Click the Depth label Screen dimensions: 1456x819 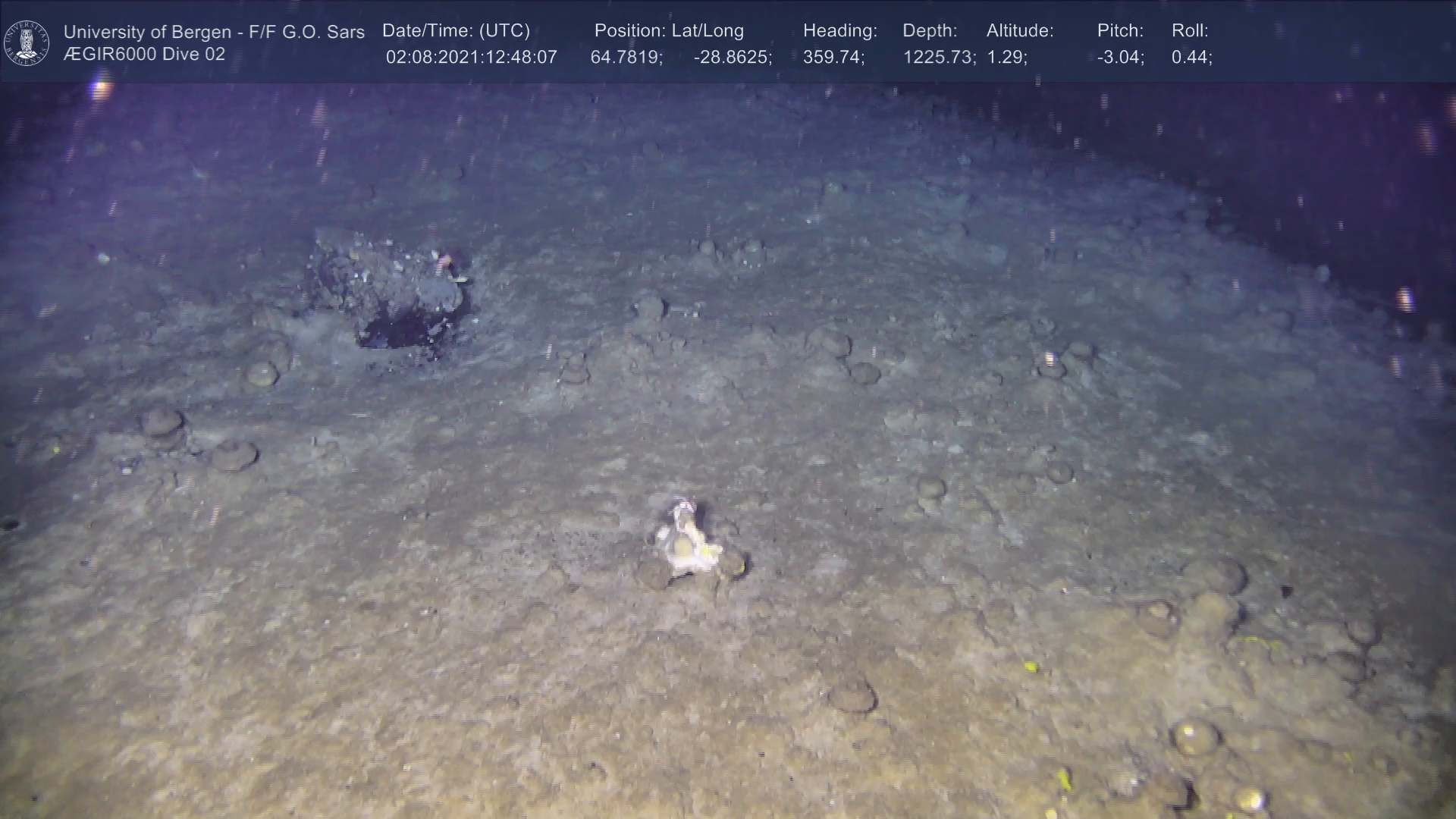pos(930,31)
